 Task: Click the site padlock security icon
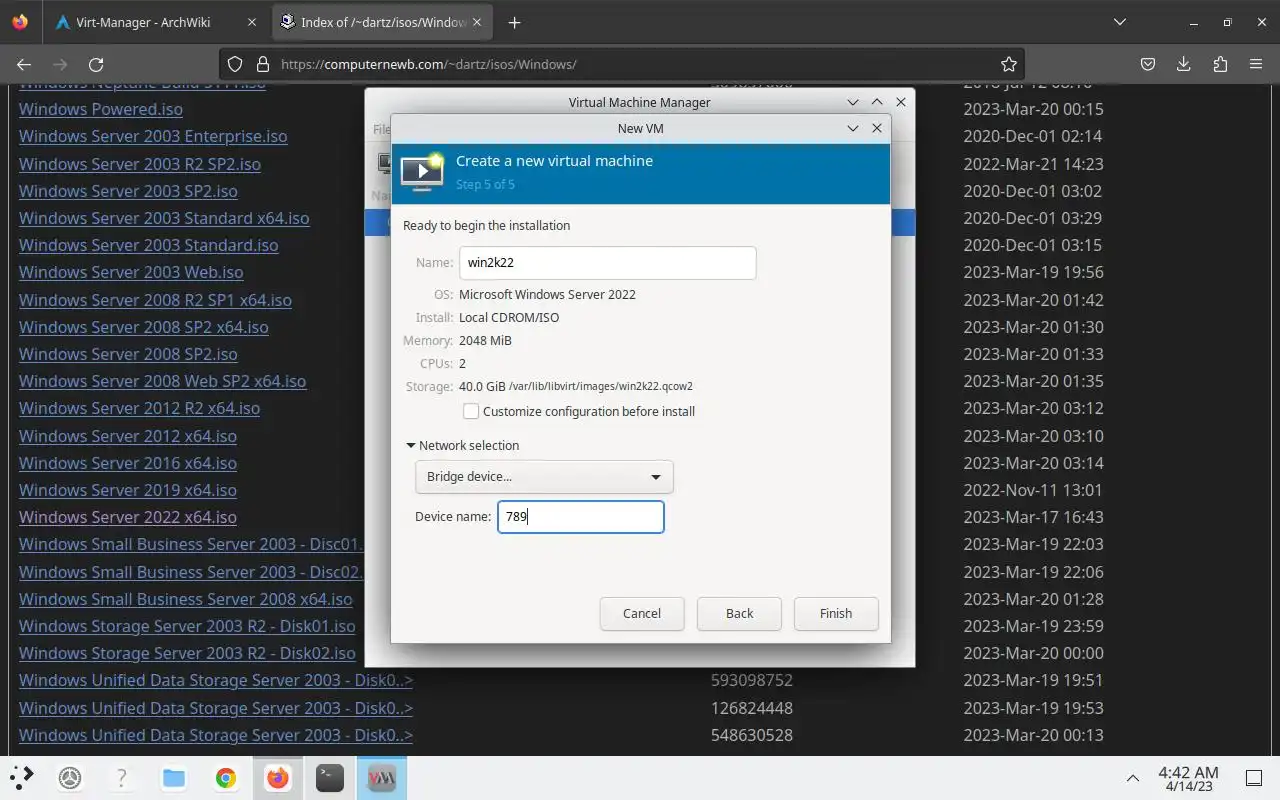tap(263, 64)
